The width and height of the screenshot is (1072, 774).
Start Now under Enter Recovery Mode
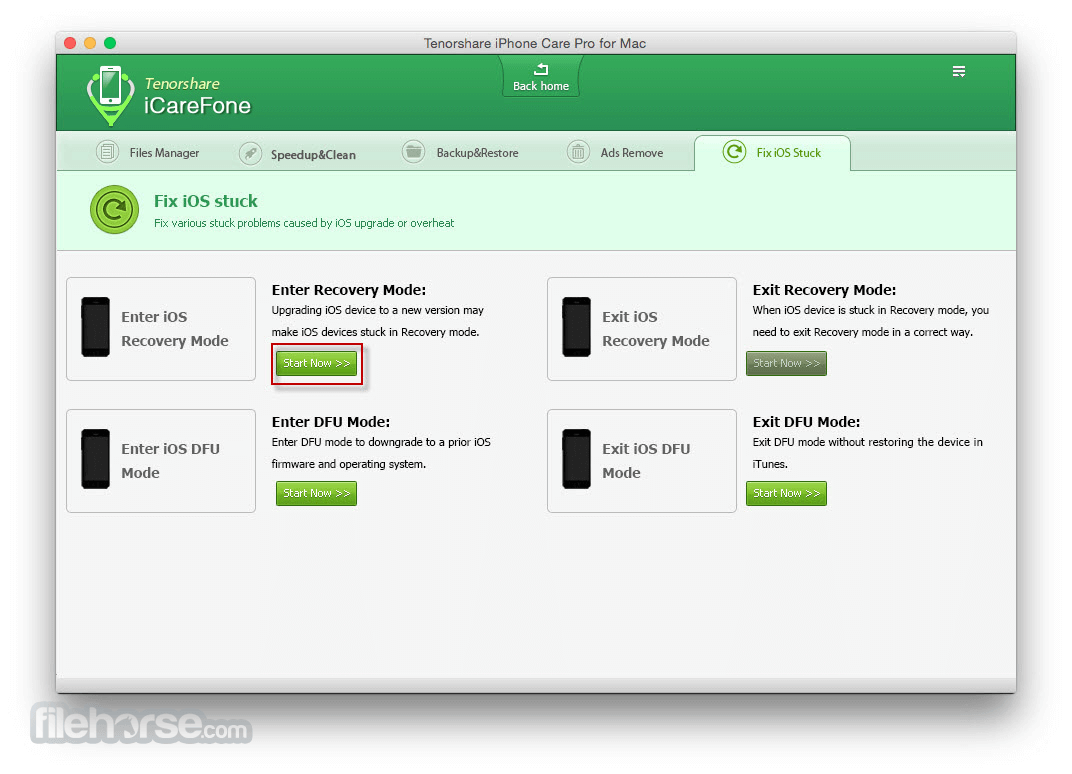317,363
